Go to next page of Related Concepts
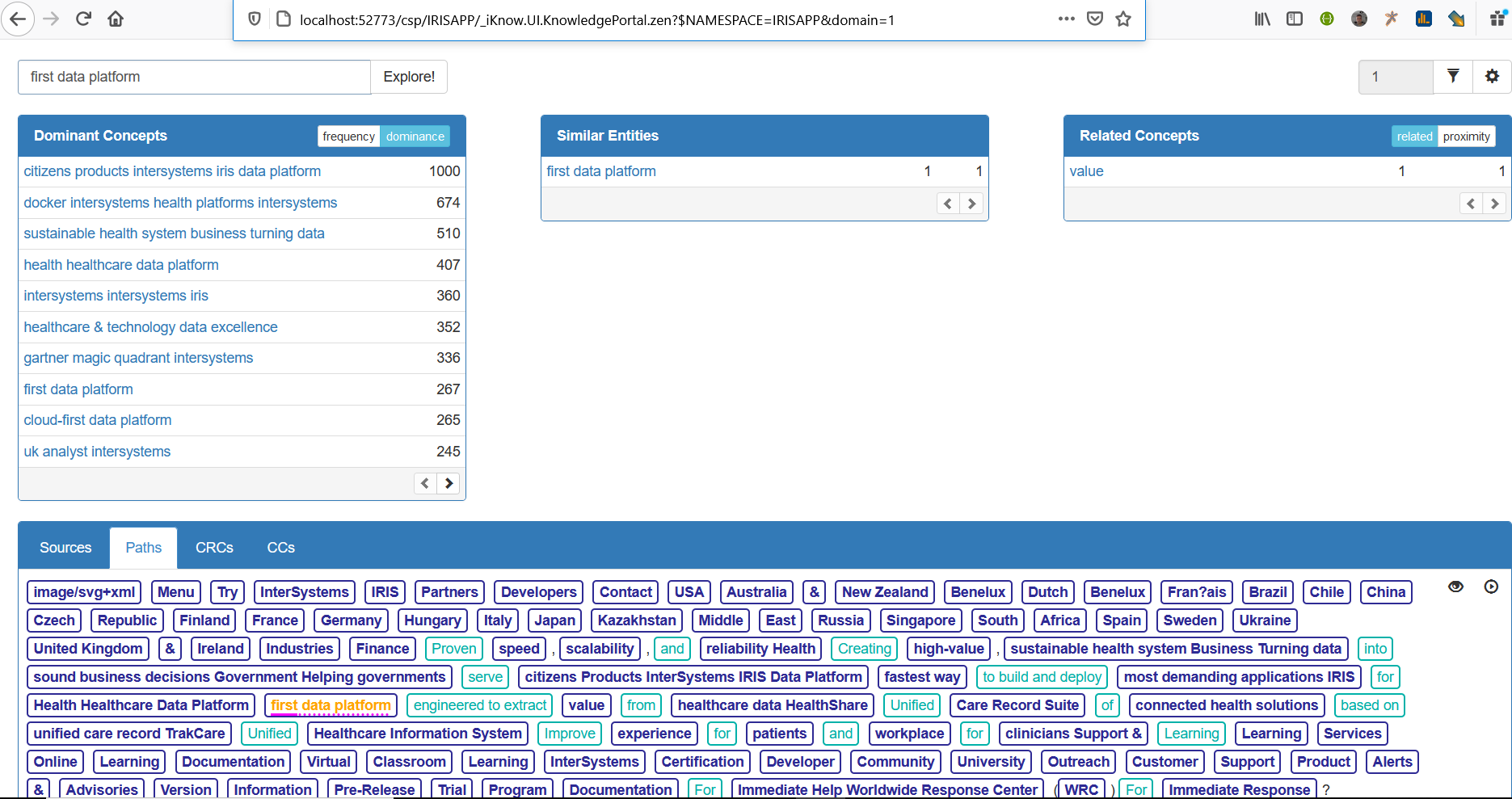The height and width of the screenshot is (799, 1512). click(x=1494, y=204)
